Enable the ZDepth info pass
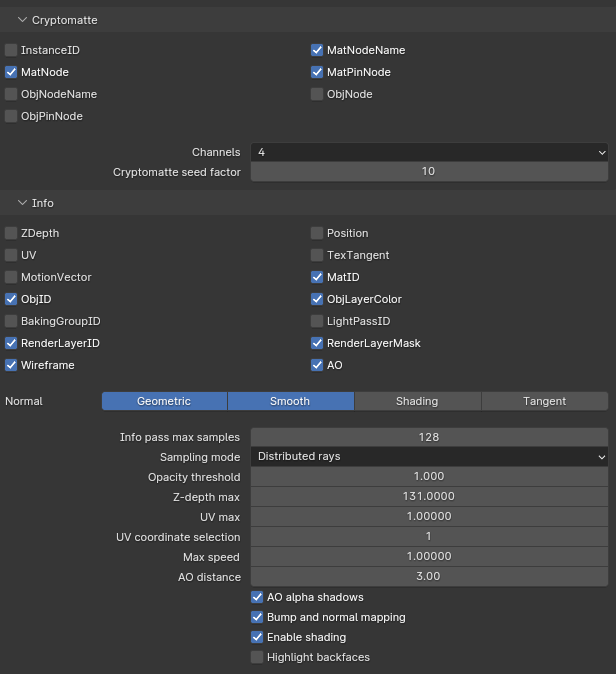This screenshot has width=616, height=674. pyautogui.click(x=11, y=233)
